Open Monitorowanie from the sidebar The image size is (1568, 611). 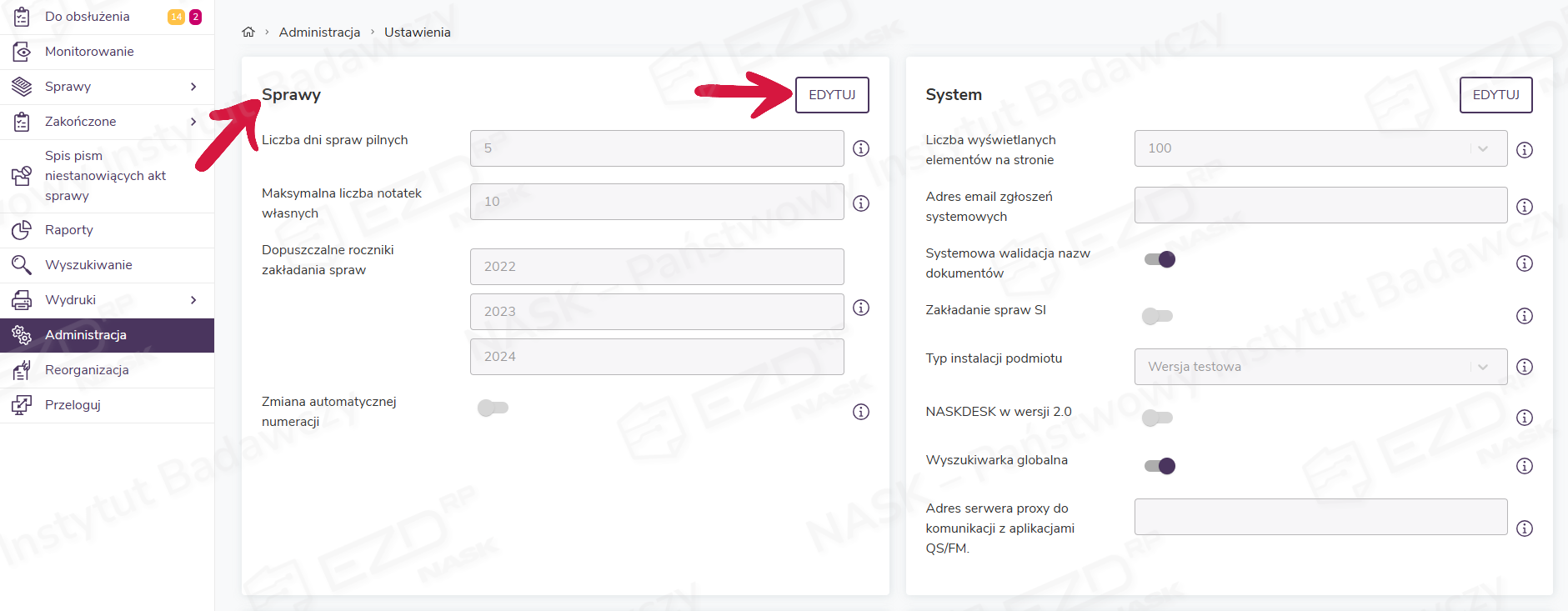click(x=89, y=52)
